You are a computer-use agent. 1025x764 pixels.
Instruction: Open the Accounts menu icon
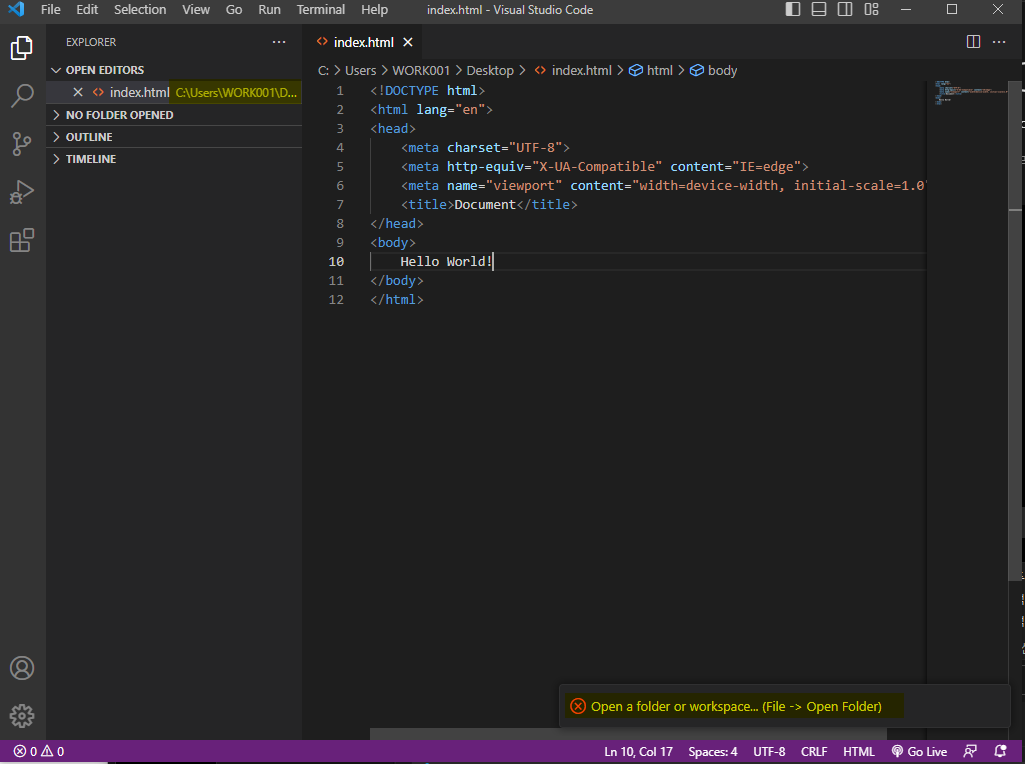[x=22, y=668]
